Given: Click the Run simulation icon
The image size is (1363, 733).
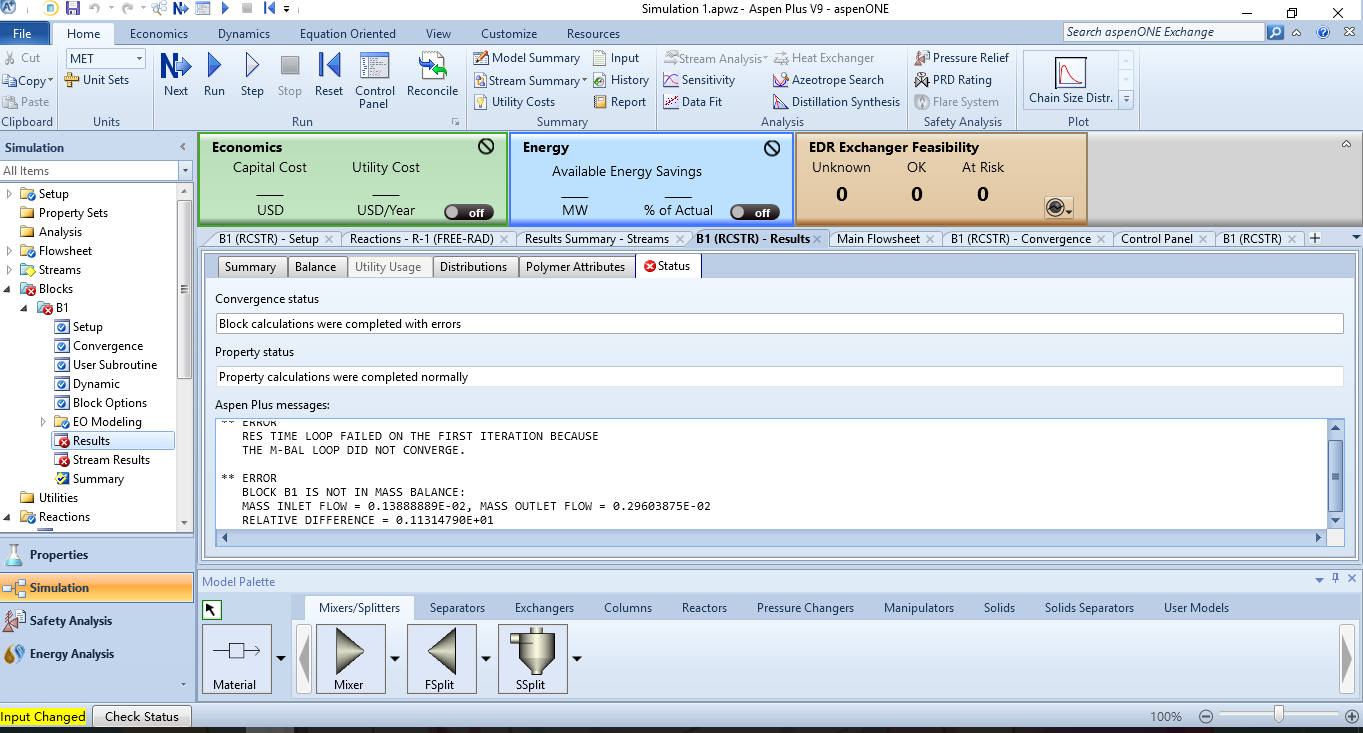Looking at the screenshot, I should tap(214, 75).
